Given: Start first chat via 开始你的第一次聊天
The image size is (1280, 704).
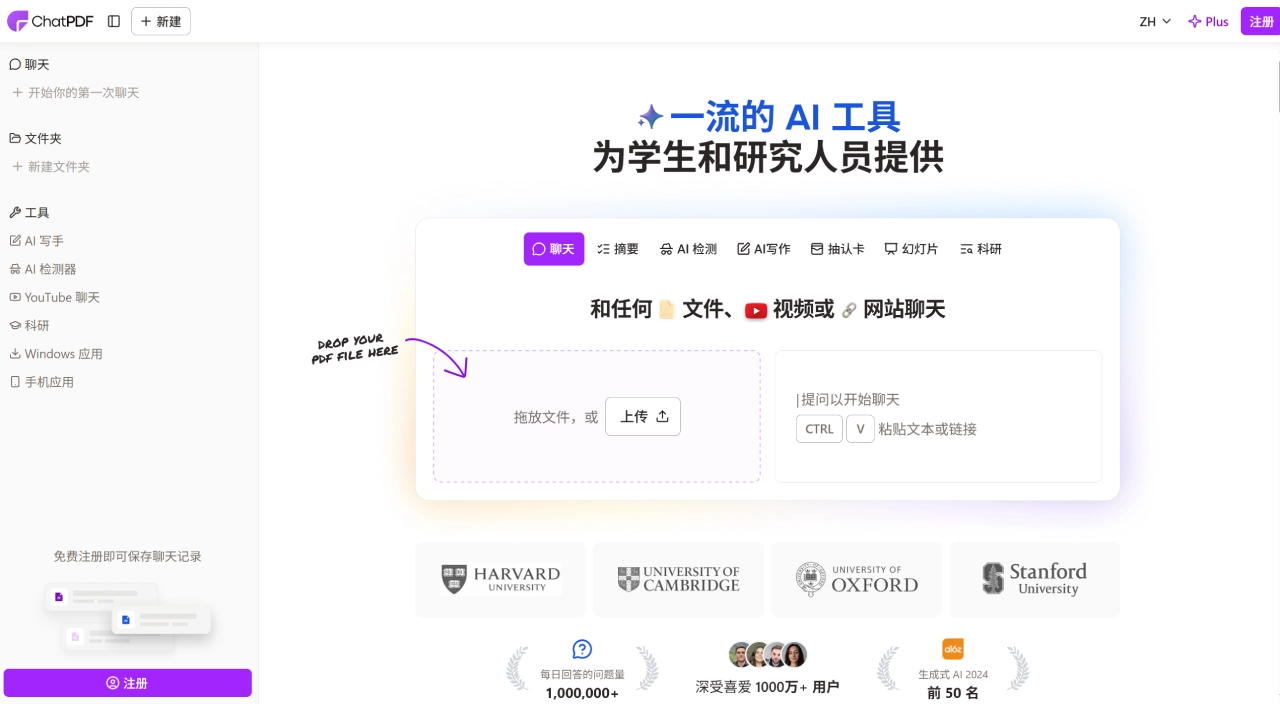Looking at the screenshot, I should pos(76,93).
